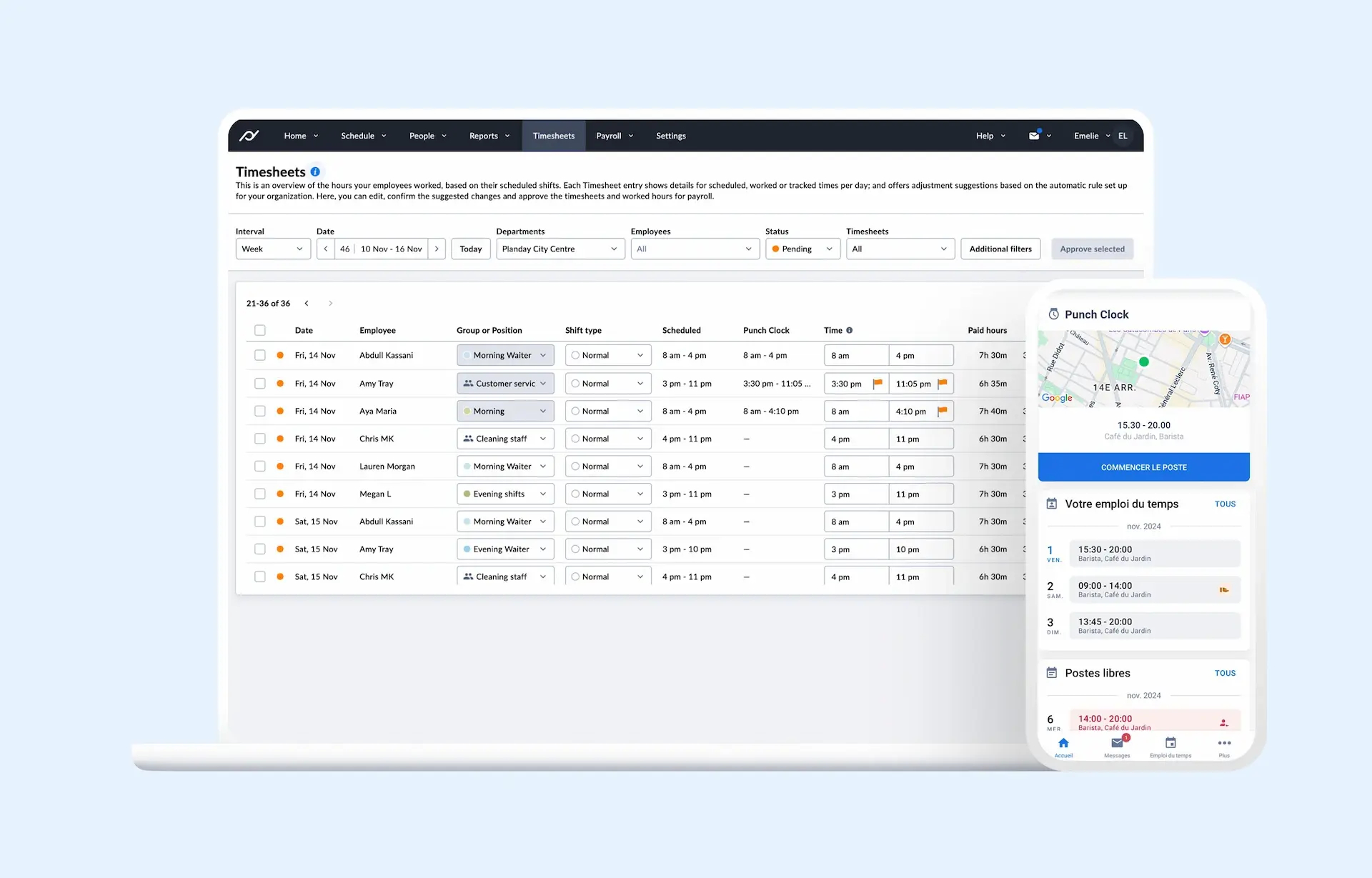Click the info icon next to the Time column
The width and height of the screenshot is (1372, 878).
tap(849, 330)
